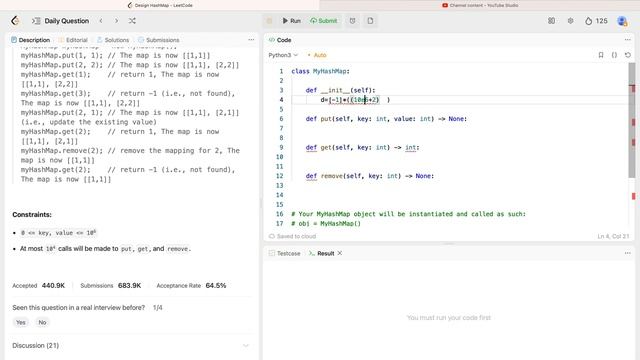The width and height of the screenshot is (640, 360).
Task: Click the format code braces icon
Action: 614,55
